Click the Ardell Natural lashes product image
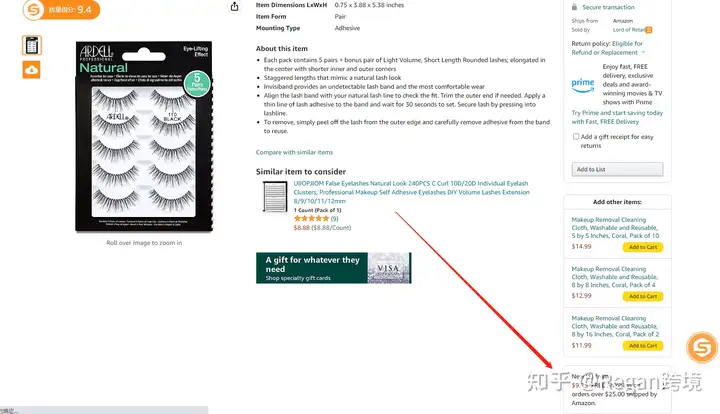Viewport: 720px width, 414px height. coord(144,136)
